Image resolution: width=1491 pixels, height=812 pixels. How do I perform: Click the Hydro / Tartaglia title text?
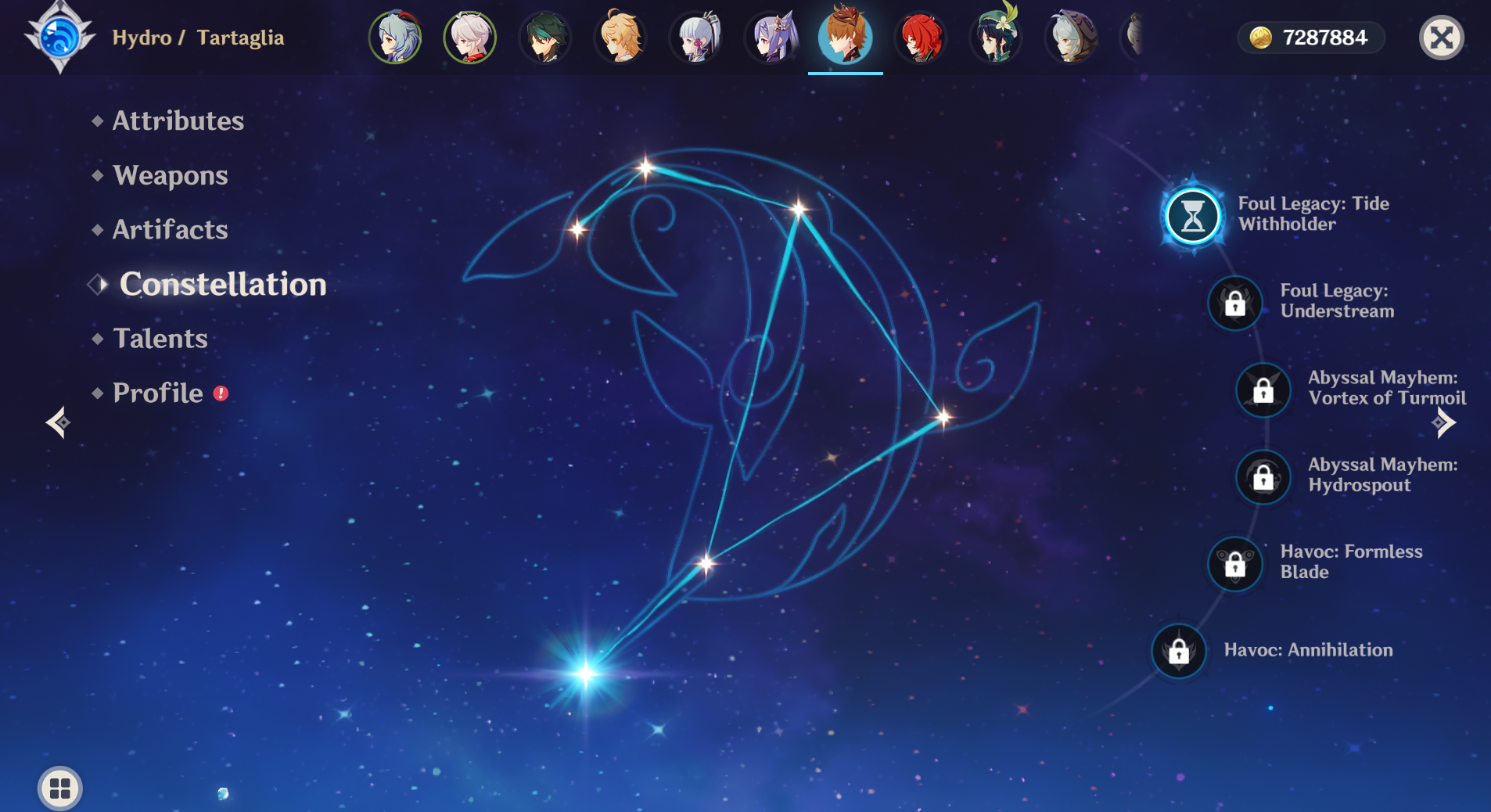pos(198,38)
